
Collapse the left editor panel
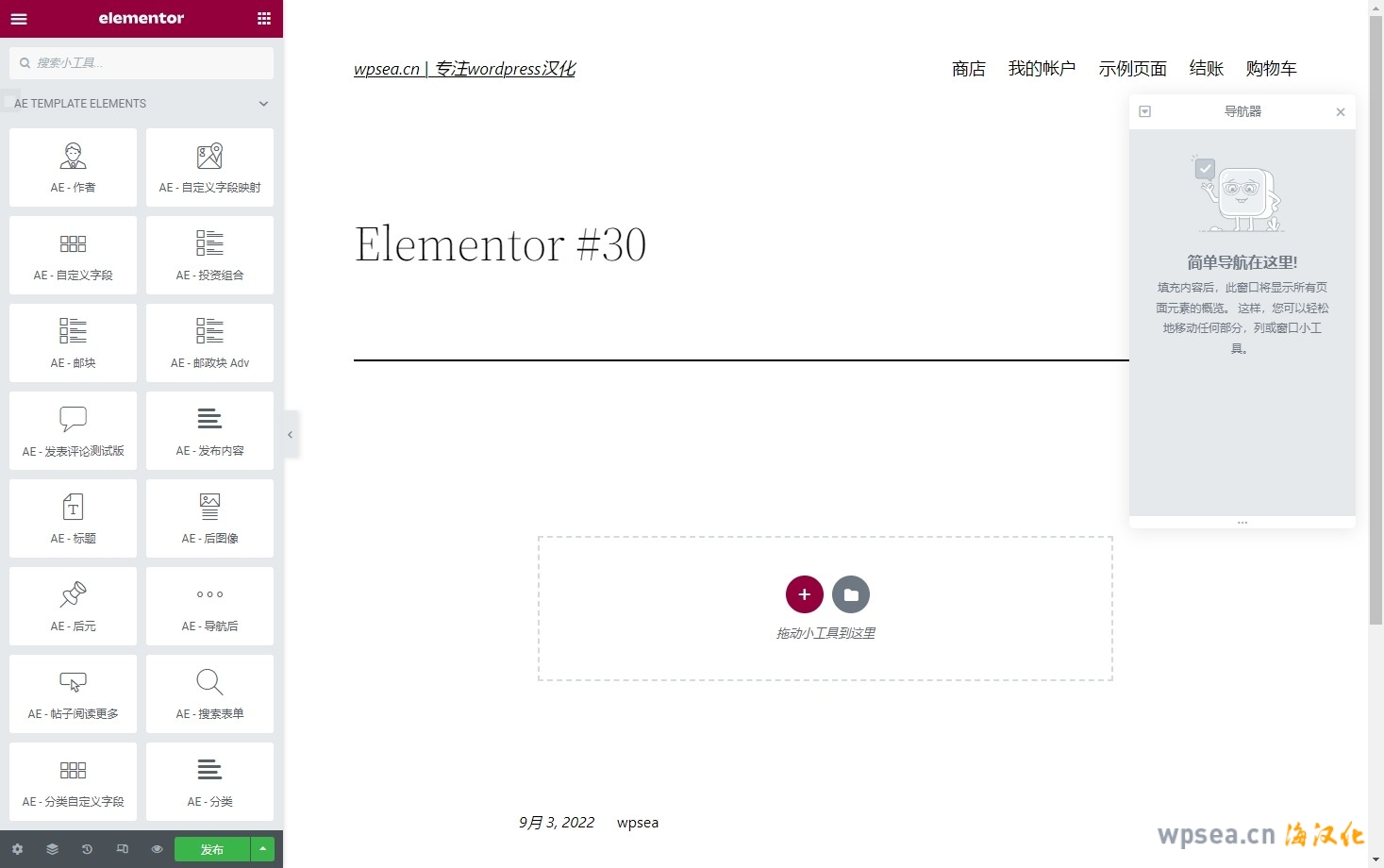click(x=291, y=435)
